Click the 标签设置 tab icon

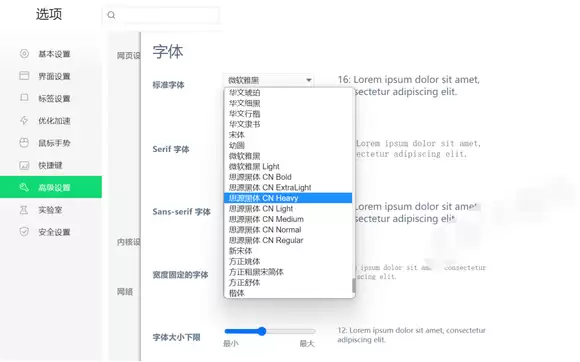pyautogui.click(x=24, y=98)
